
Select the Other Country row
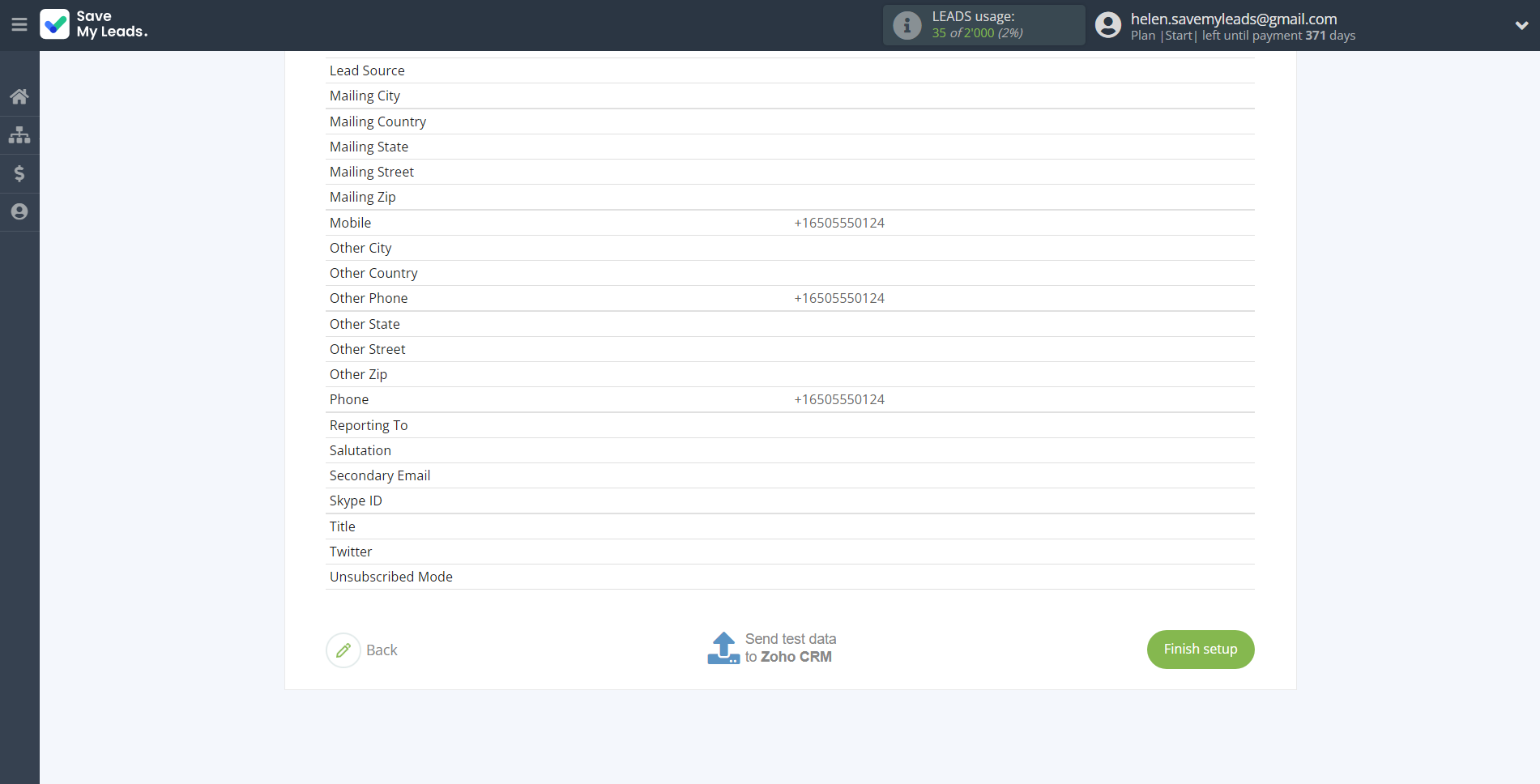point(790,273)
